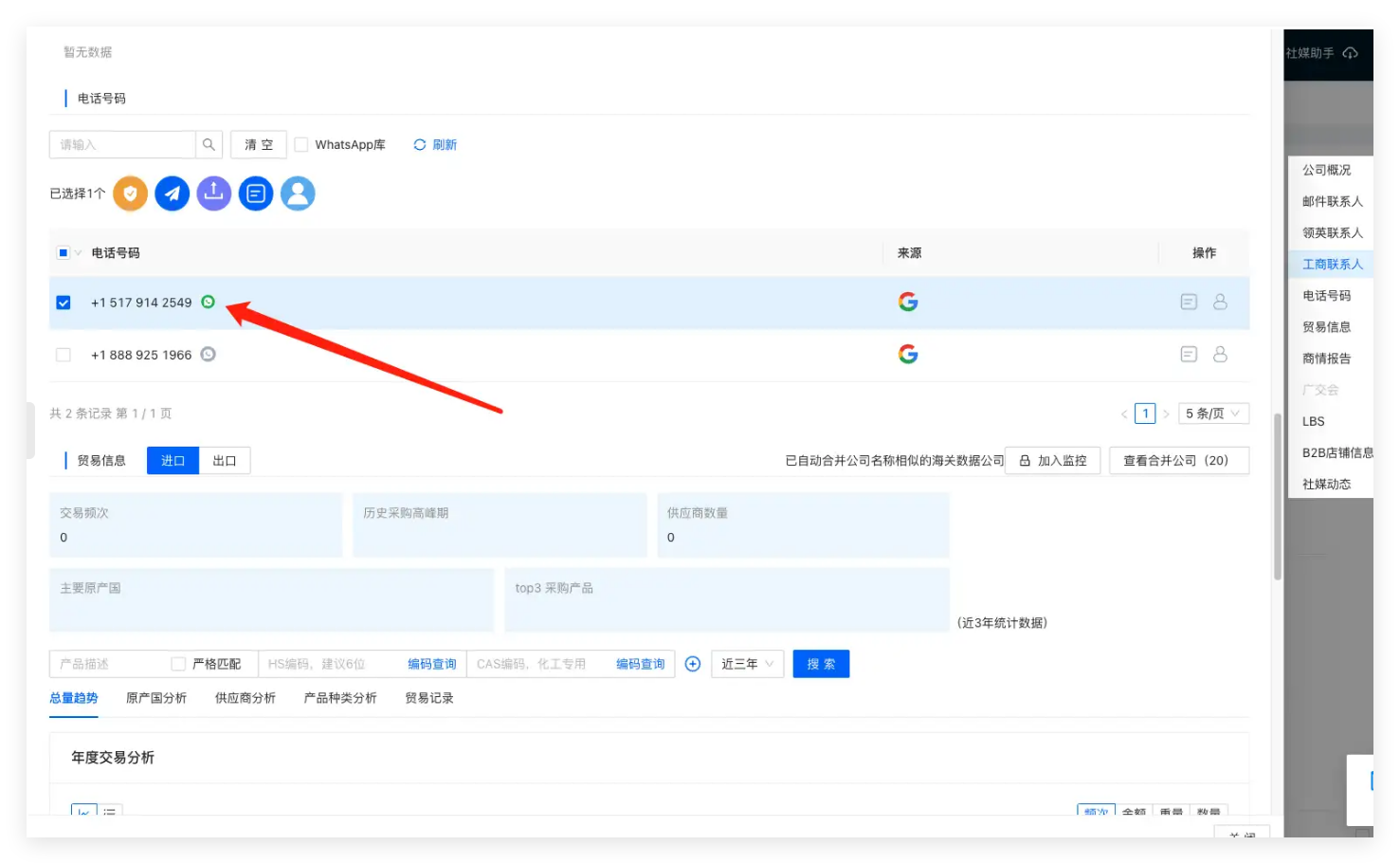Click the search magnifier in phone filter
1400x864 pixels.
tap(209, 145)
